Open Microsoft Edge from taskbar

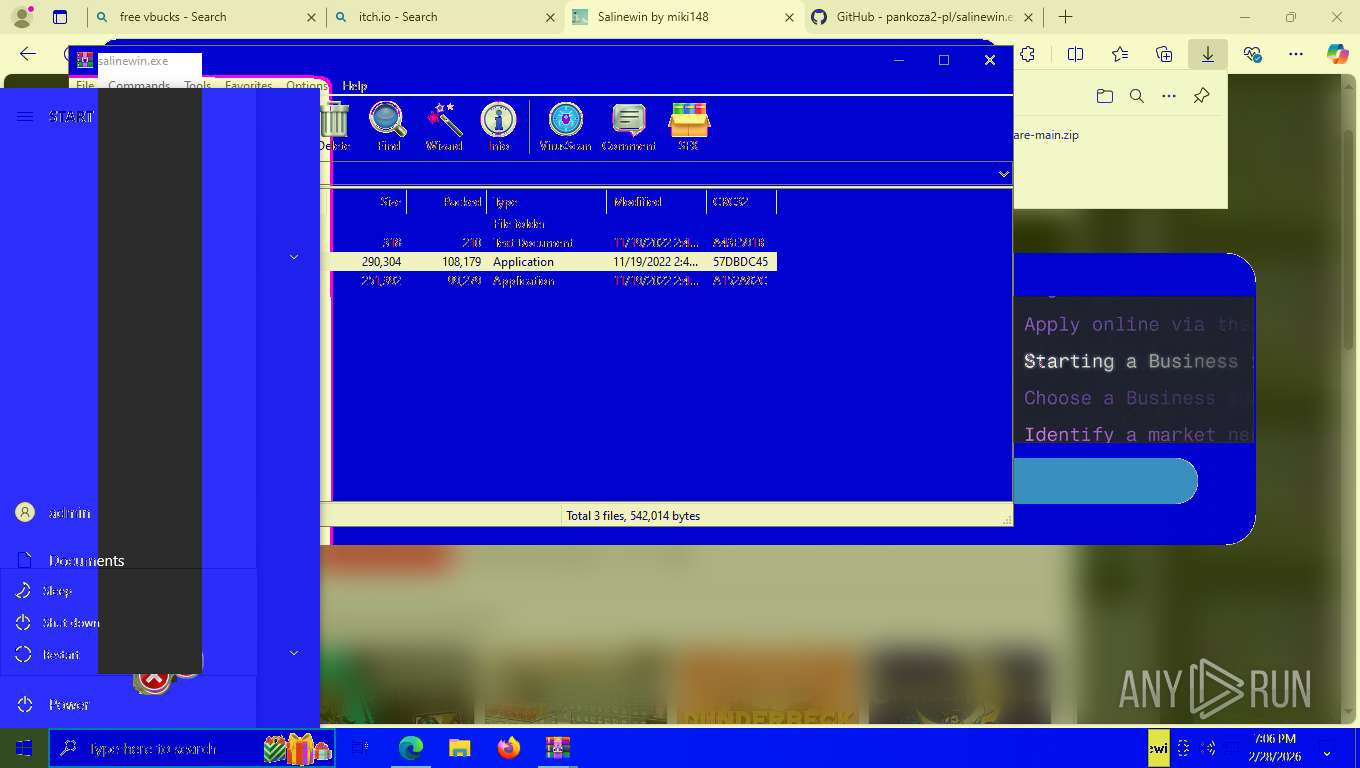coord(411,748)
